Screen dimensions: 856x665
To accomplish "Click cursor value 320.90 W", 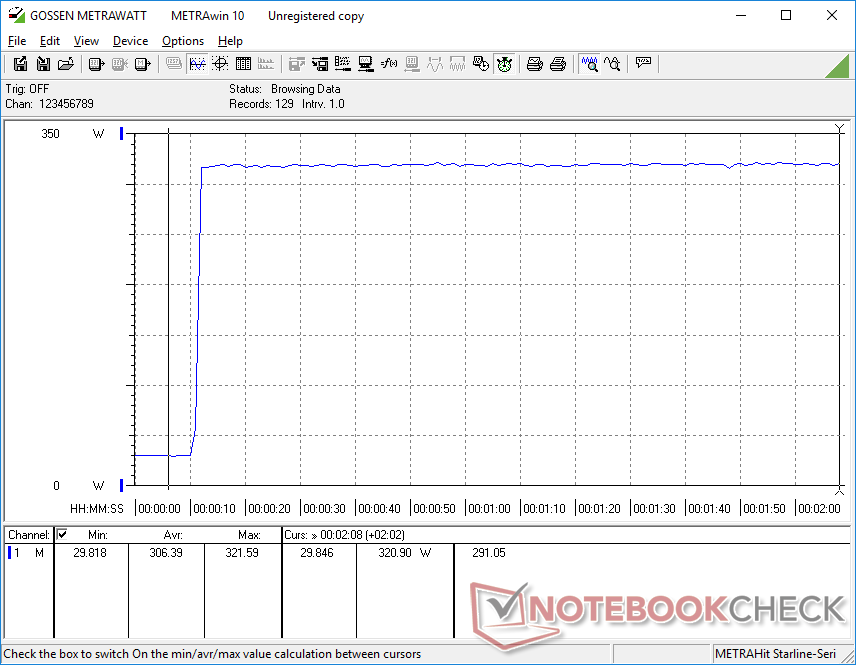I will point(405,553).
